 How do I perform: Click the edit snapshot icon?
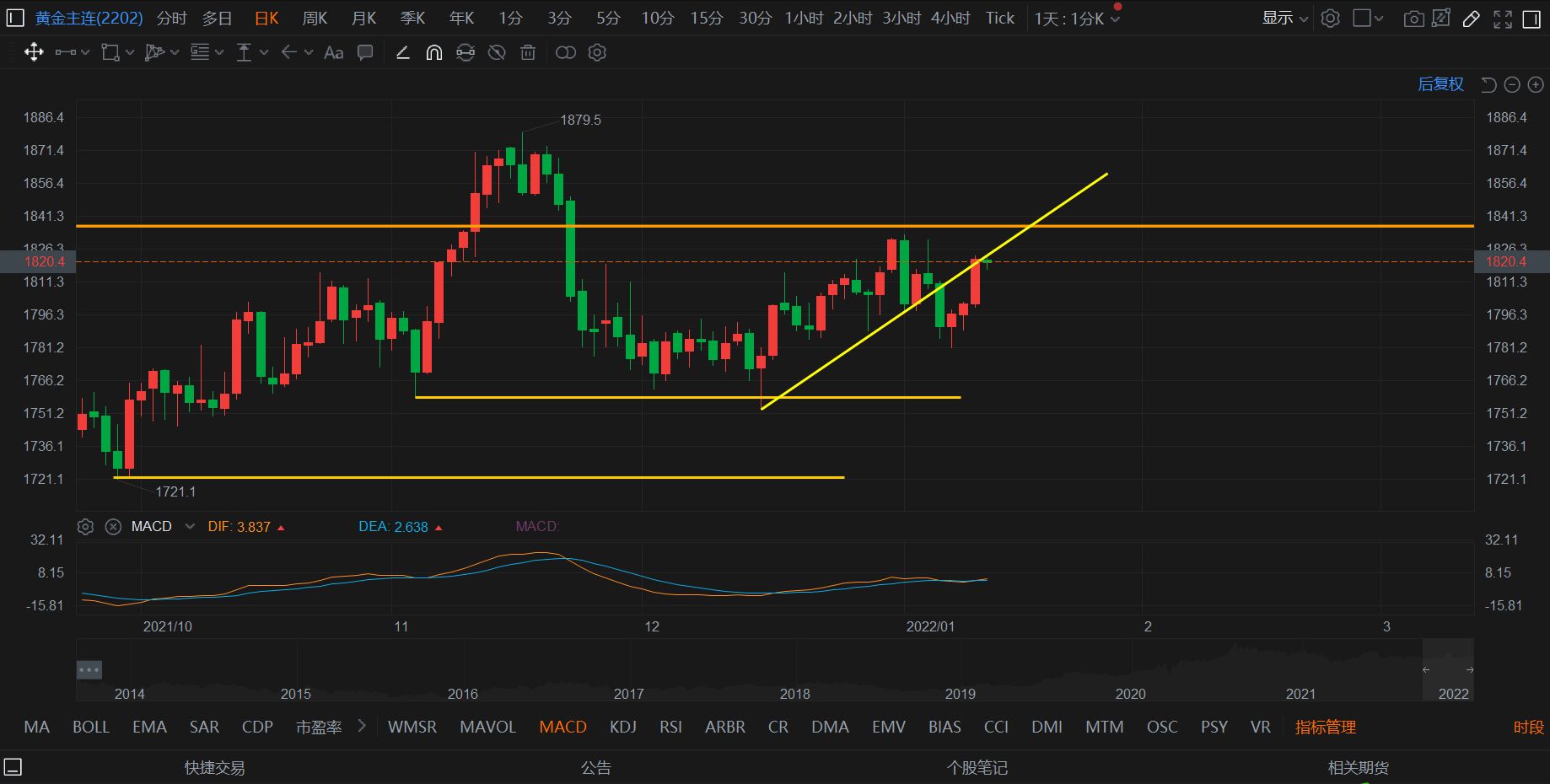(1441, 18)
